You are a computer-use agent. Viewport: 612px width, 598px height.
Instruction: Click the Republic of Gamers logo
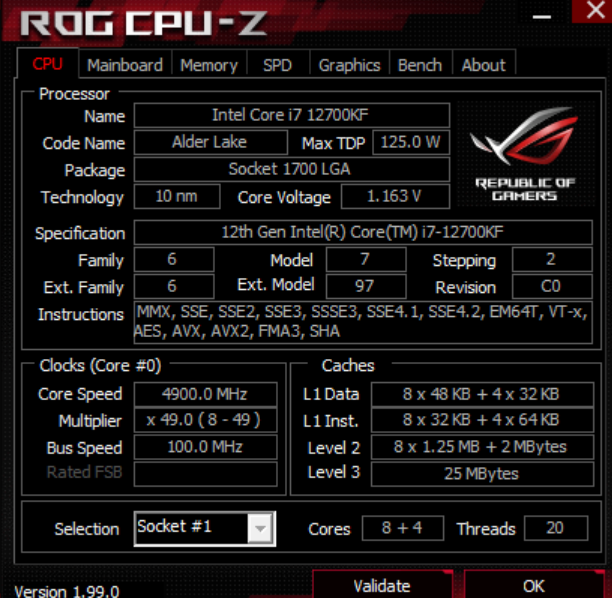[525, 153]
